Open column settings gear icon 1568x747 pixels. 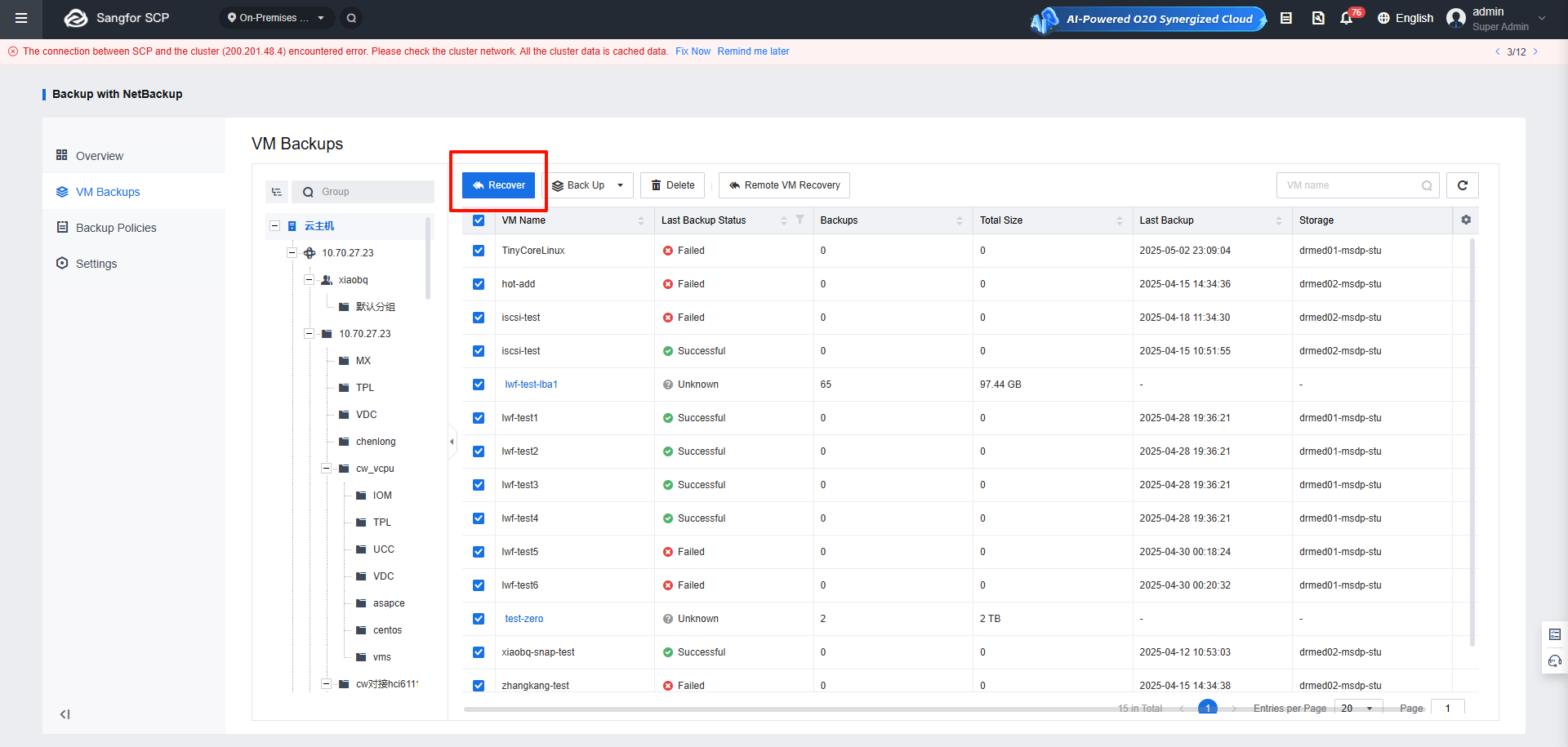coord(1466,220)
